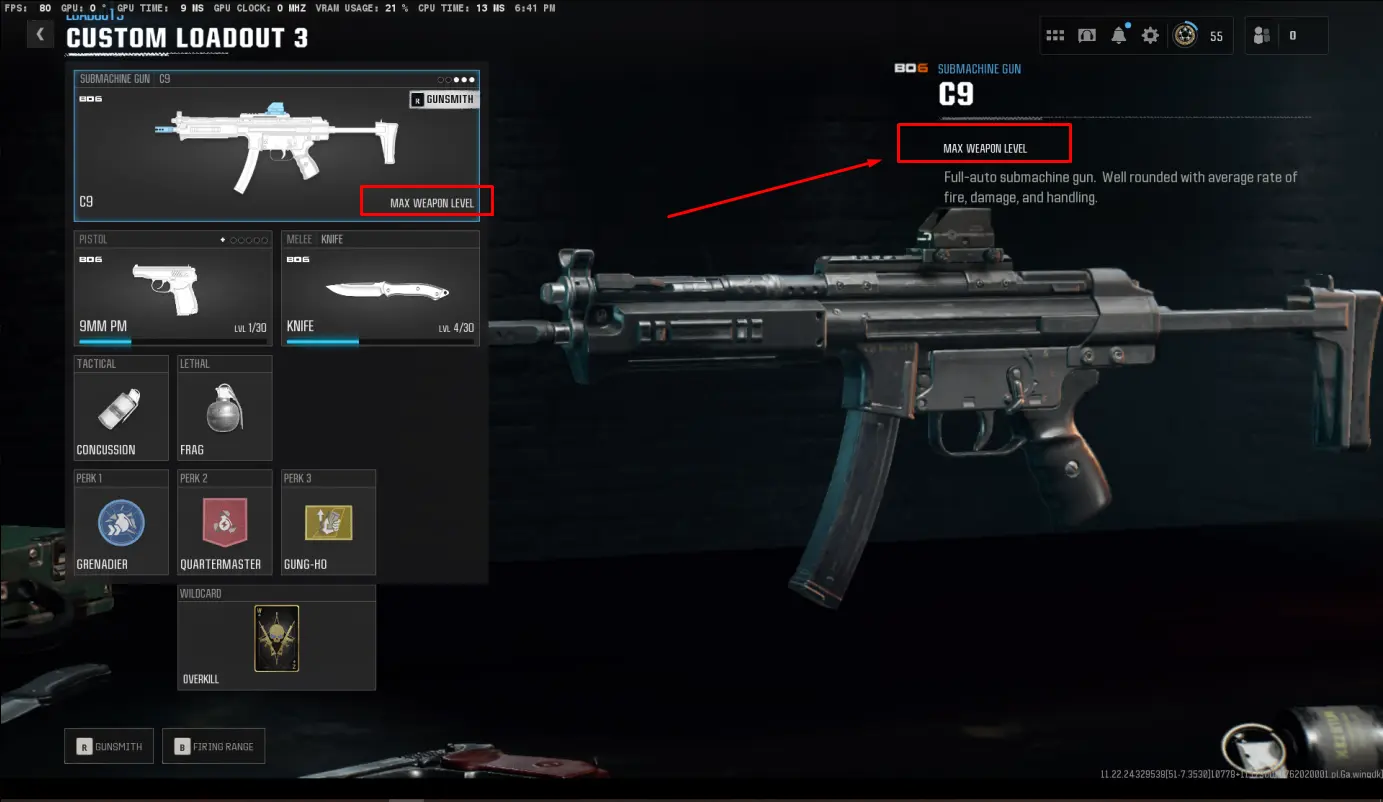Viewport: 1383px width, 802px height.
Task: Go back using the top-left arrow
Action: [40, 35]
